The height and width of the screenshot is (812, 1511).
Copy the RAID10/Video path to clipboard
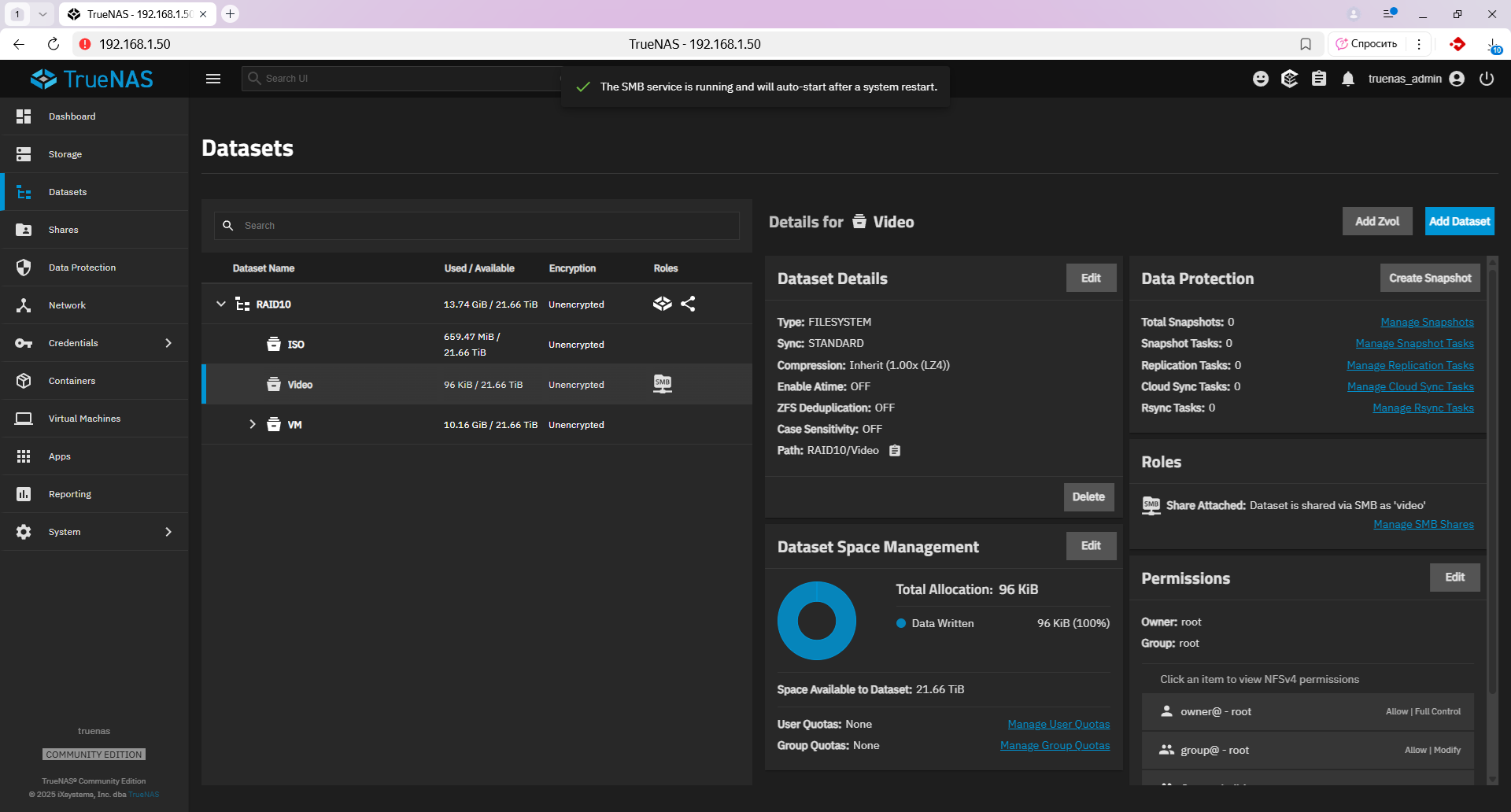point(895,451)
